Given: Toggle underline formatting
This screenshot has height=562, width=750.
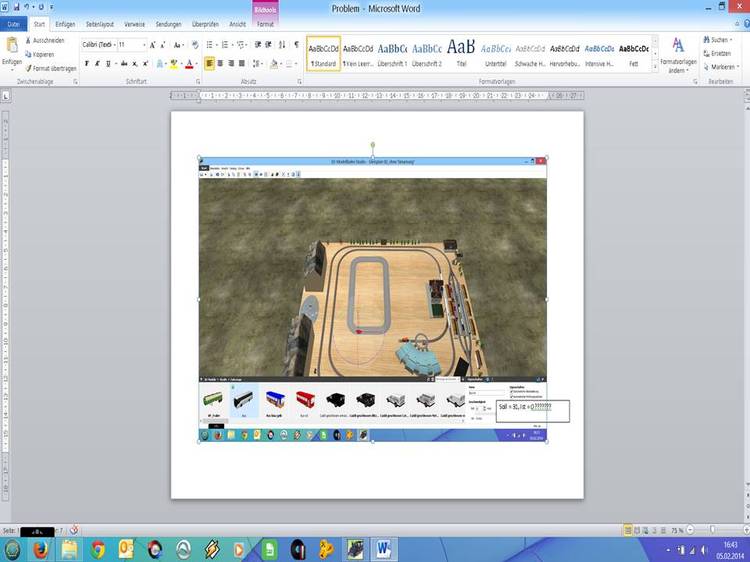Looking at the screenshot, I should pyautogui.click(x=108, y=63).
